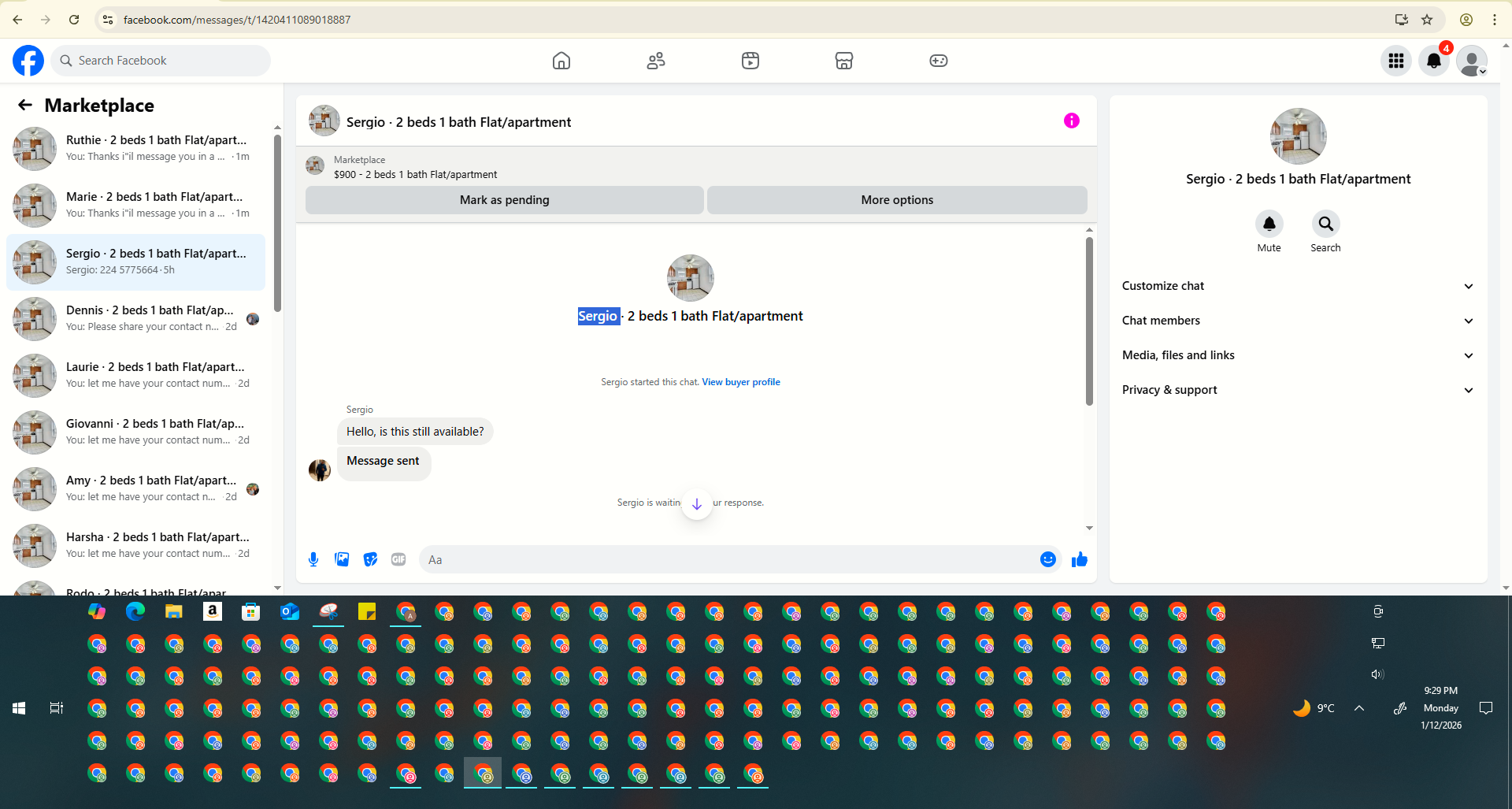Open Laurie's conversation in the list

(135, 375)
